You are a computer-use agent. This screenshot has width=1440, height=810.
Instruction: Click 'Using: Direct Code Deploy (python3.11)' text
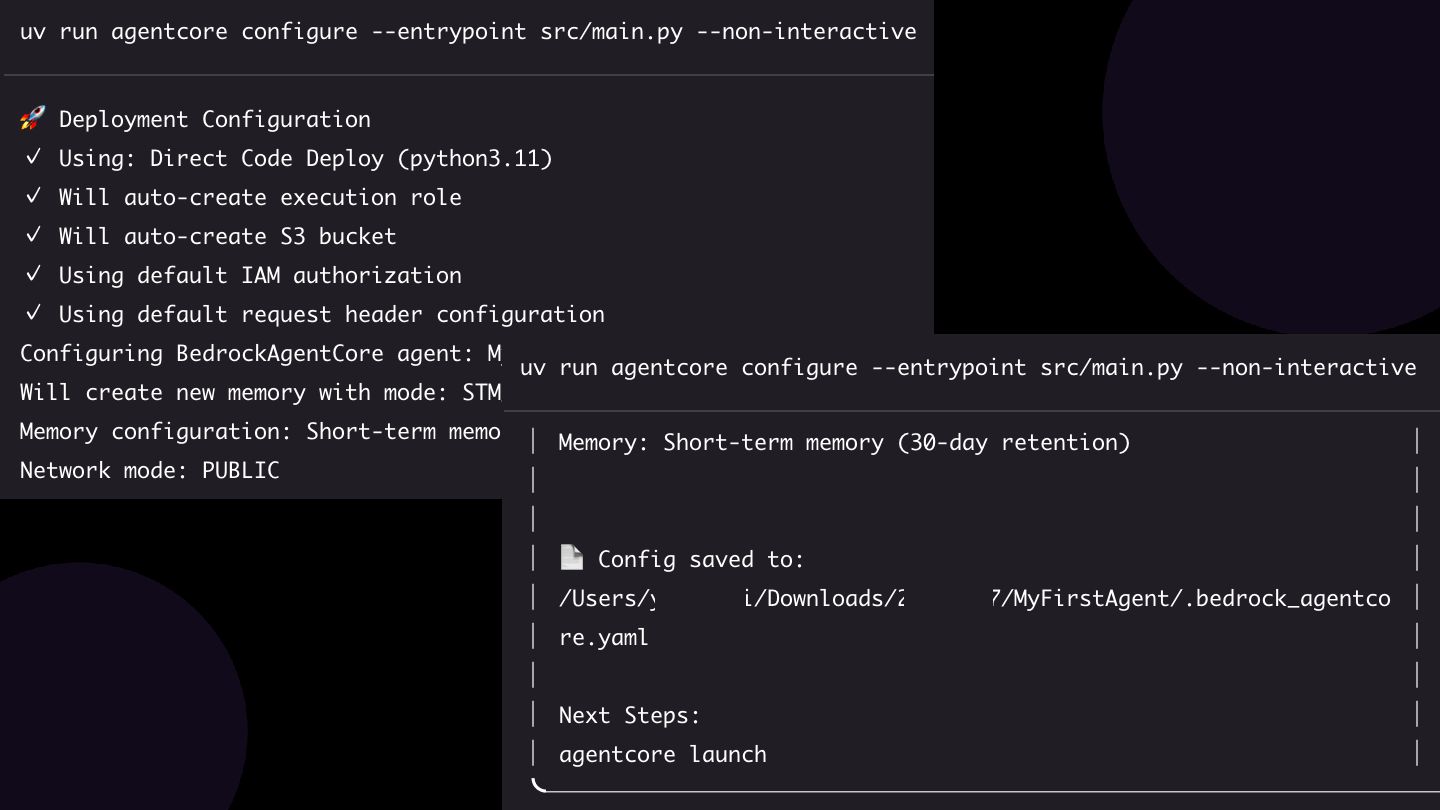306,158
